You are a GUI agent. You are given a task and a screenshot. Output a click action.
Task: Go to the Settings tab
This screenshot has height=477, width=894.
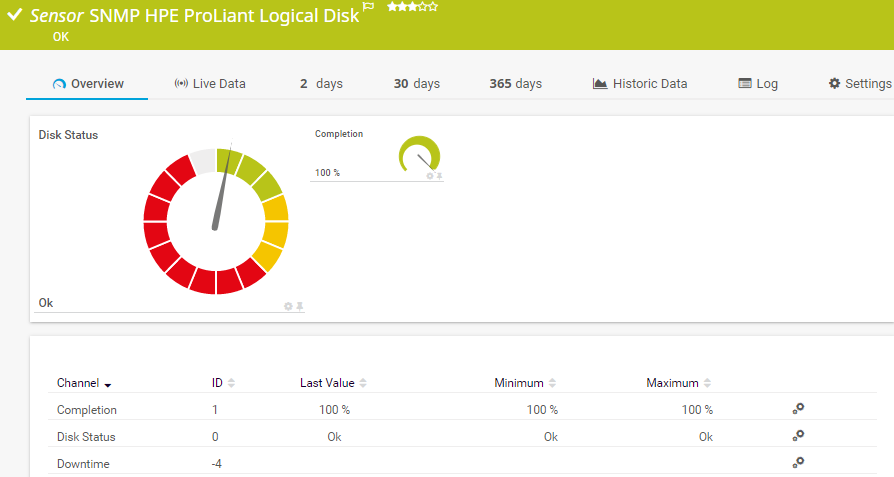click(x=859, y=84)
